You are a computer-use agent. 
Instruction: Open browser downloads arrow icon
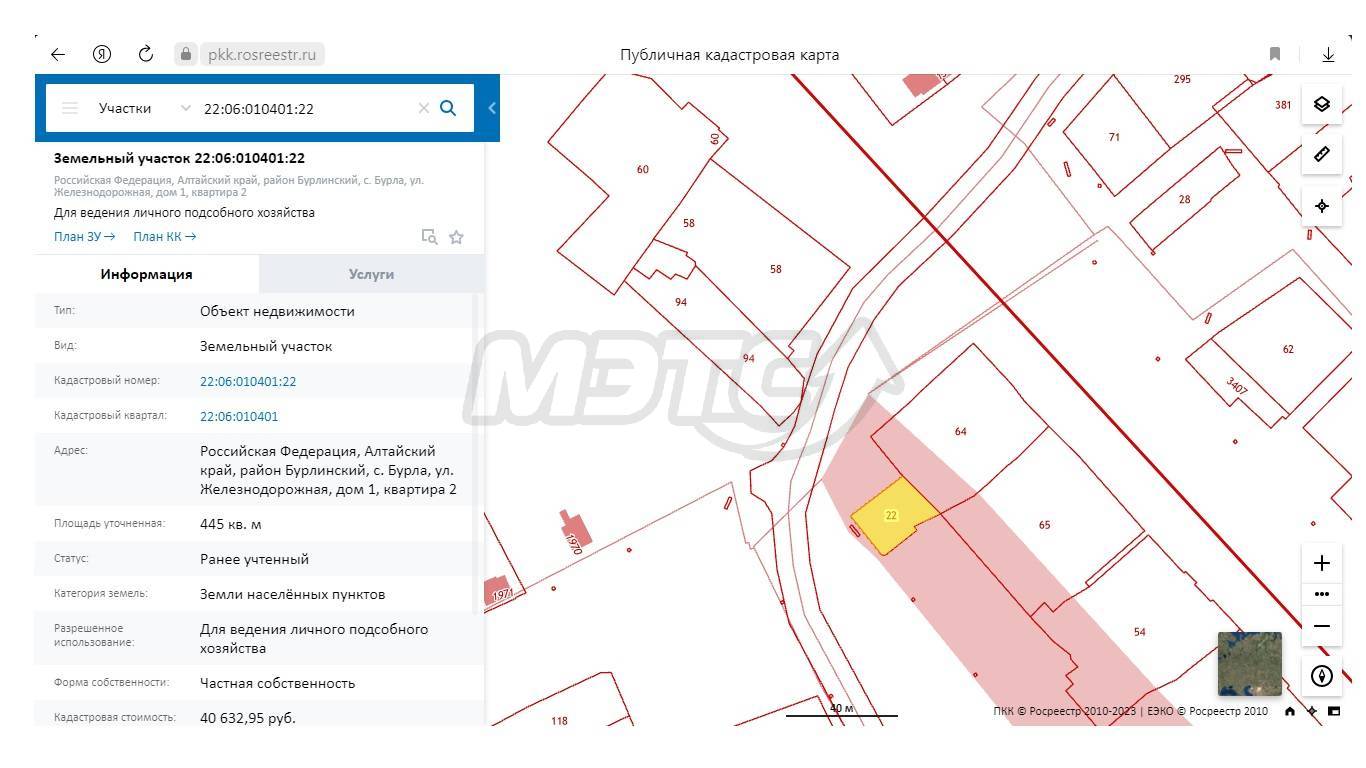[x=1328, y=54]
